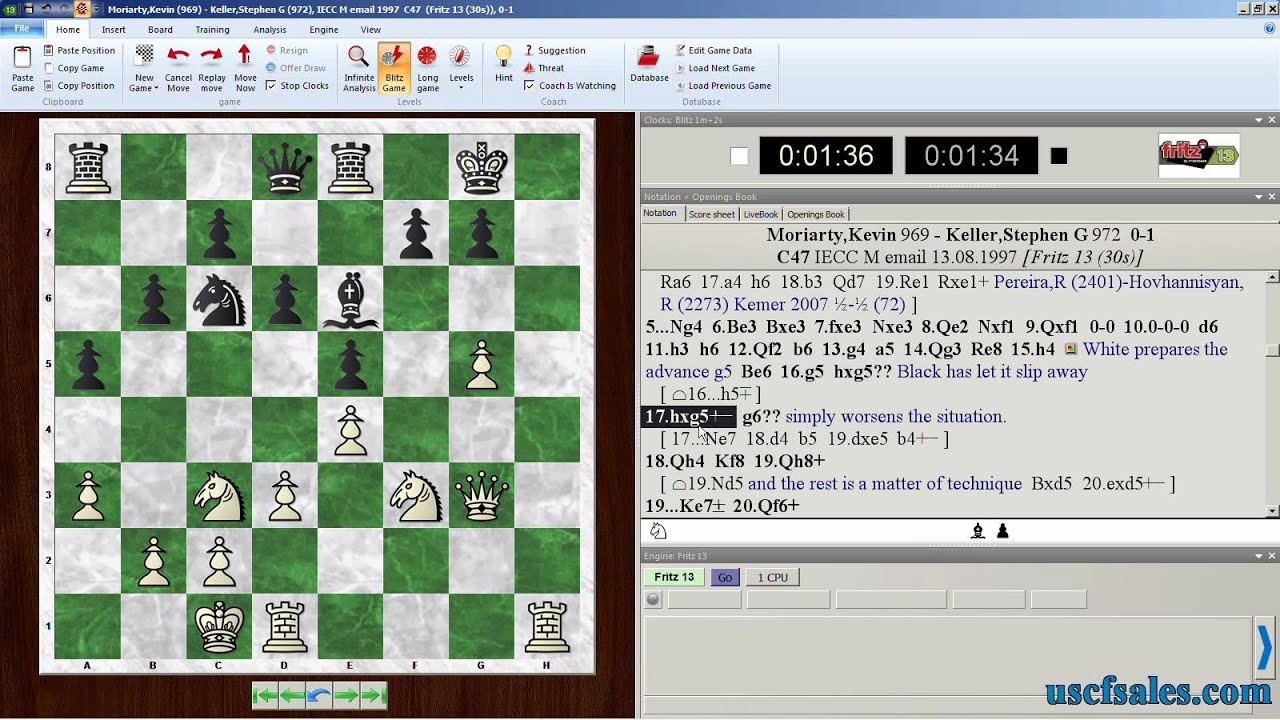Choose Paste Position in Clipboard group
The image size is (1280, 720).
pos(79,50)
